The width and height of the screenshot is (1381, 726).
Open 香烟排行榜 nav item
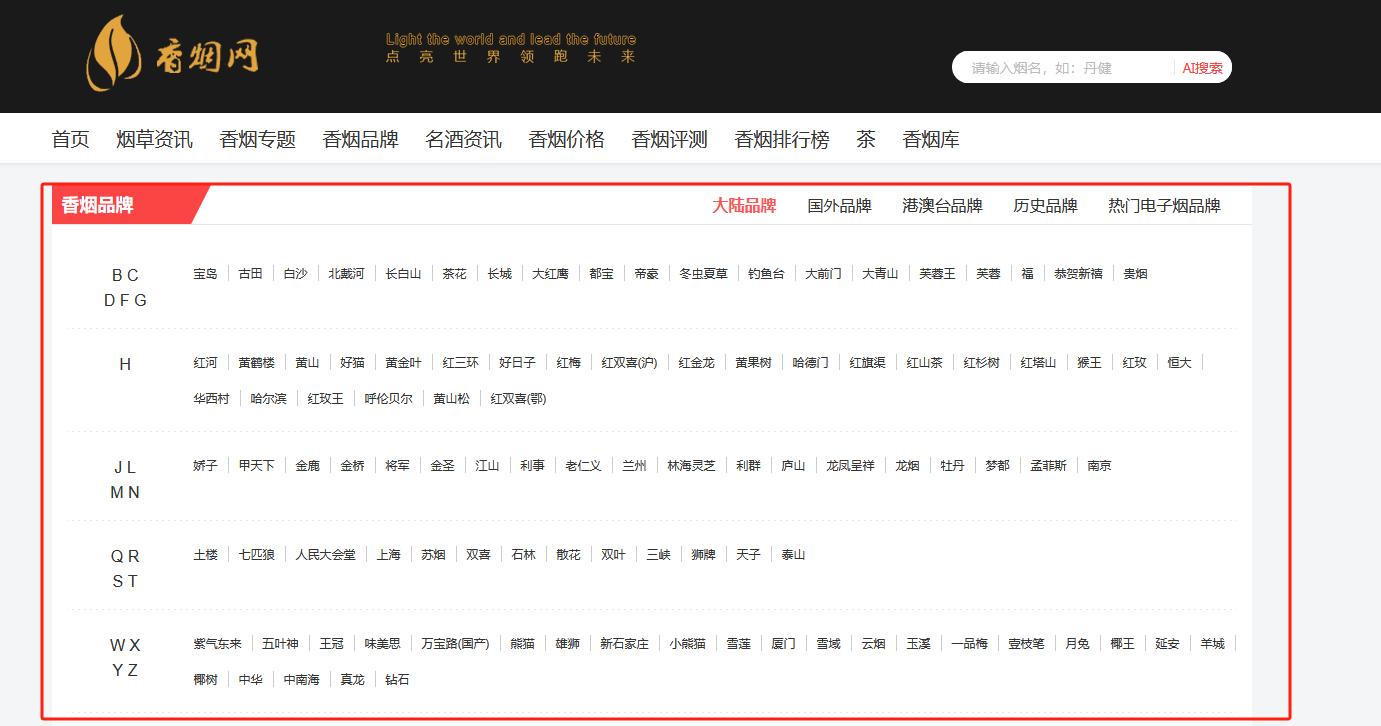781,139
